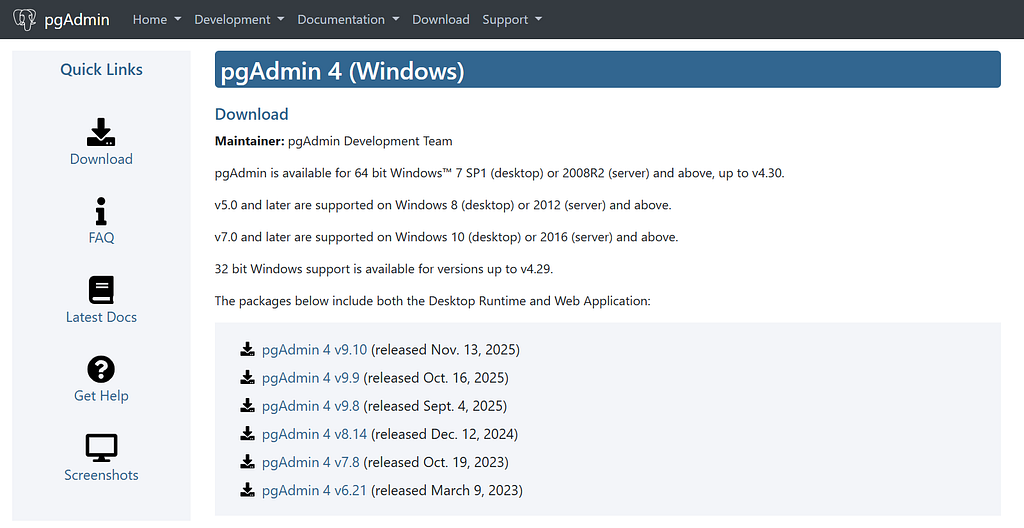1024x528 pixels.
Task: Click the FAQ info icon
Action: [x=101, y=211]
